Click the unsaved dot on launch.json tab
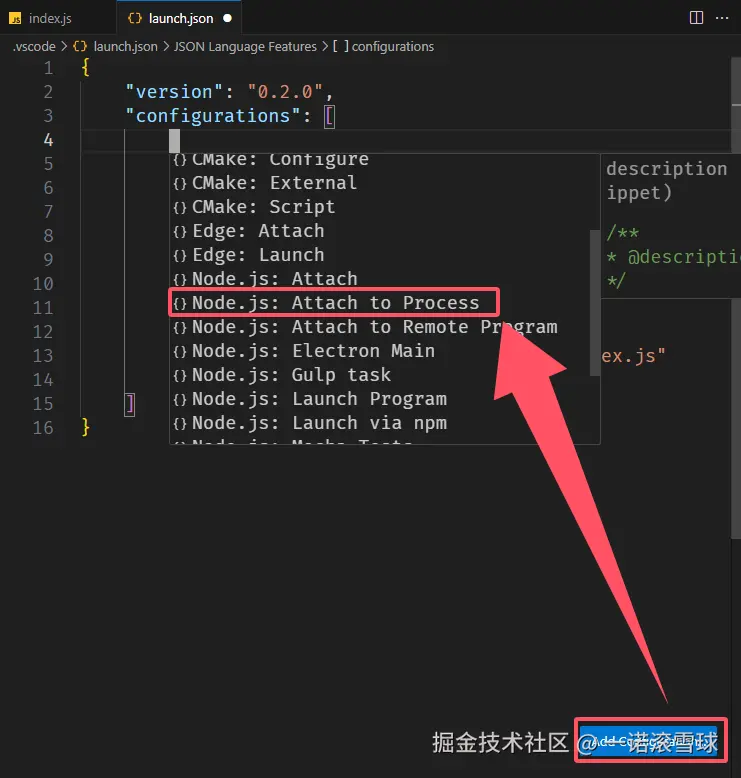This screenshot has height=778, width=741. (227, 18)
